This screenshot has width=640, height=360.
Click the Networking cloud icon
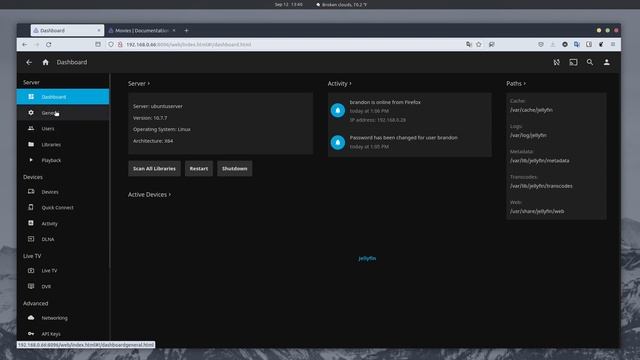coord(31,318)
